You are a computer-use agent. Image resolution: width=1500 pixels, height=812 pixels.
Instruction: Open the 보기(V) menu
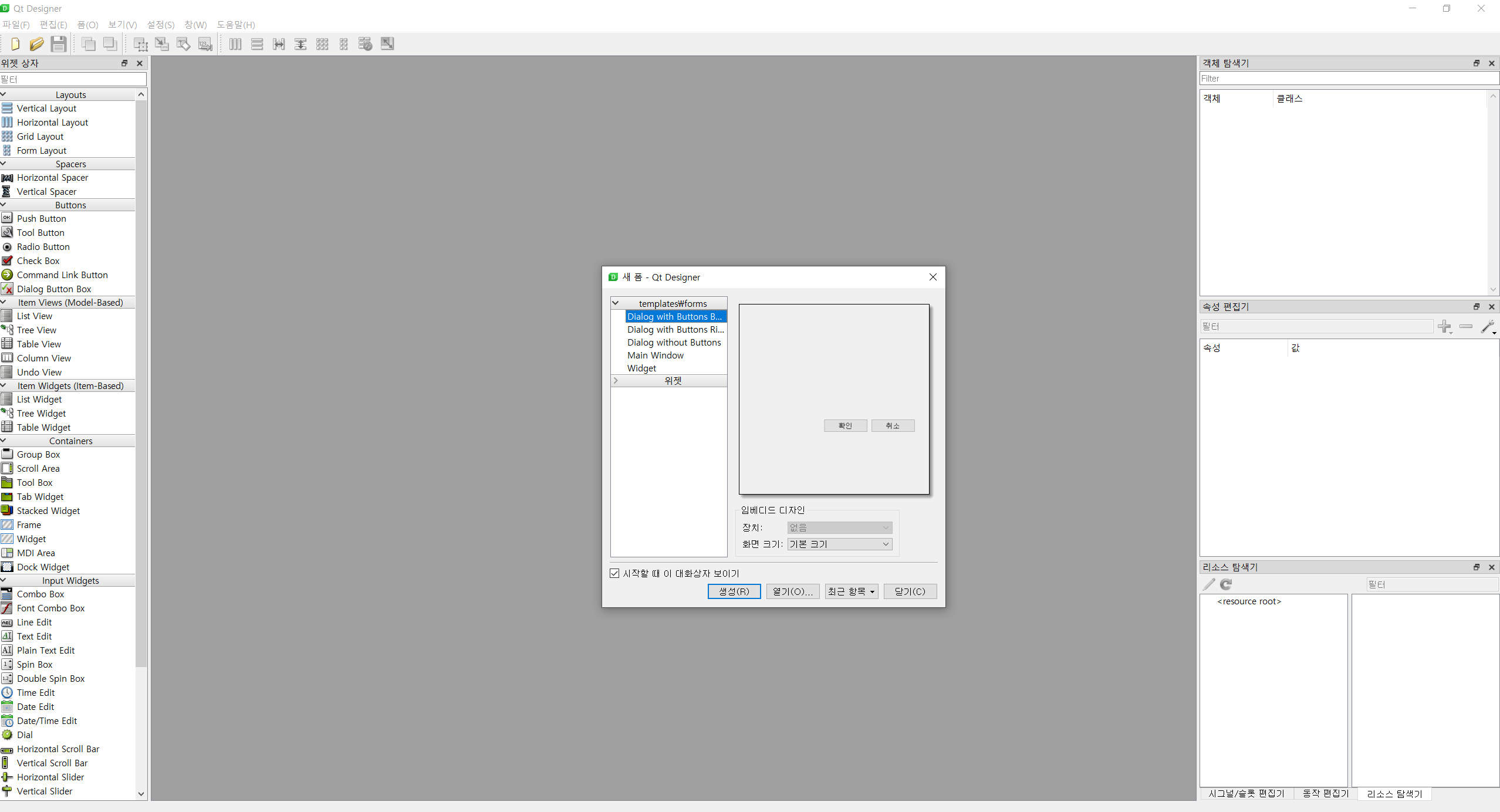[122, 25]
